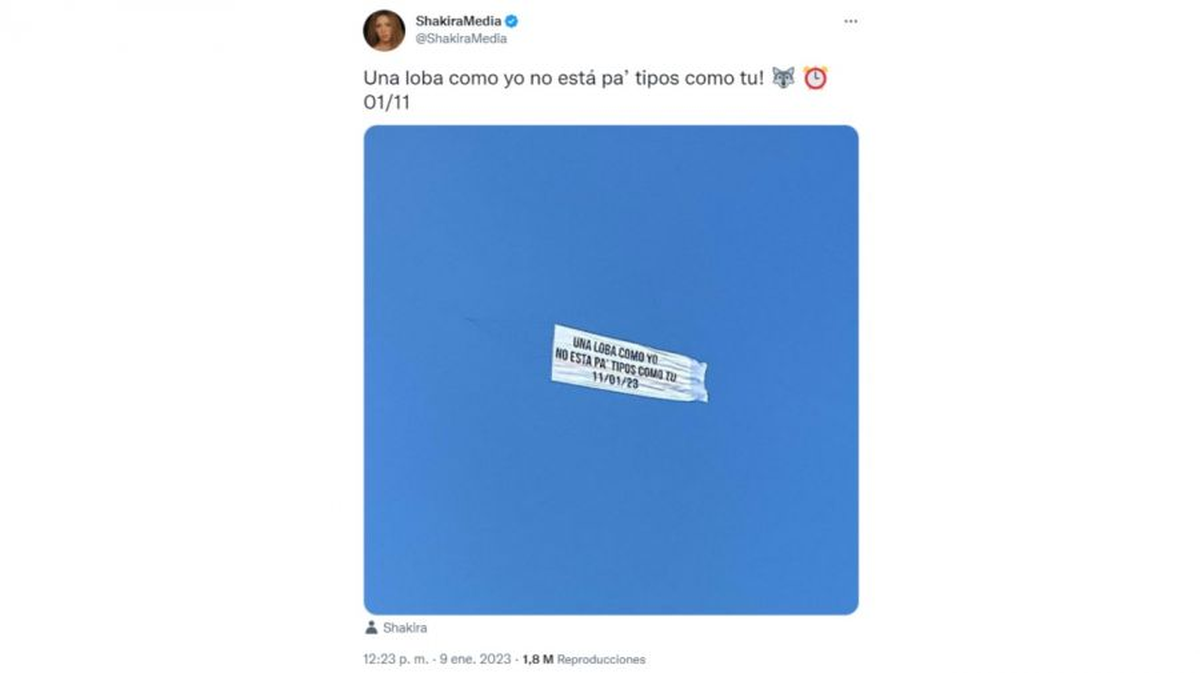Click the blue verified badge

512,21
